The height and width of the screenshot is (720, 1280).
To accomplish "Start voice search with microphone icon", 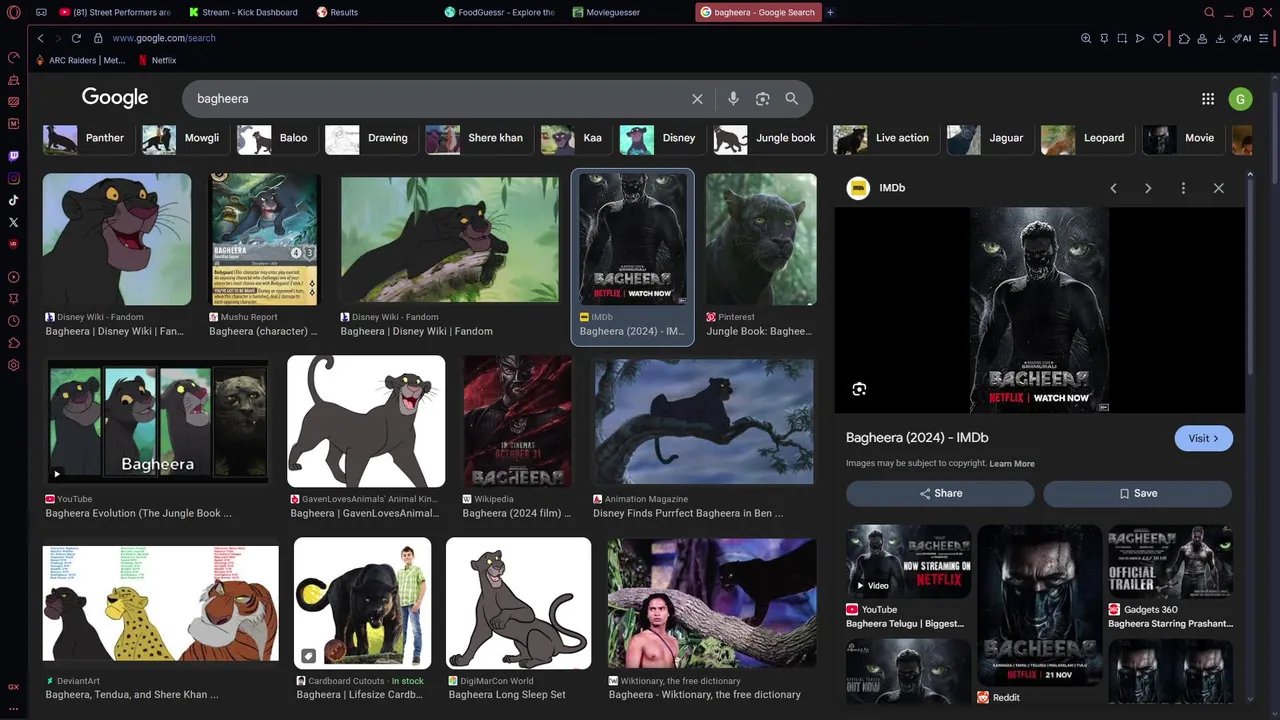I will (733, 99).
